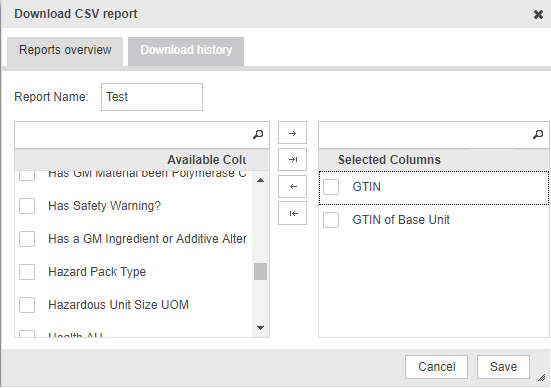Check the GTIN checkbox in Selected Columns
This screenshot has width=551, height=388.
331,187
